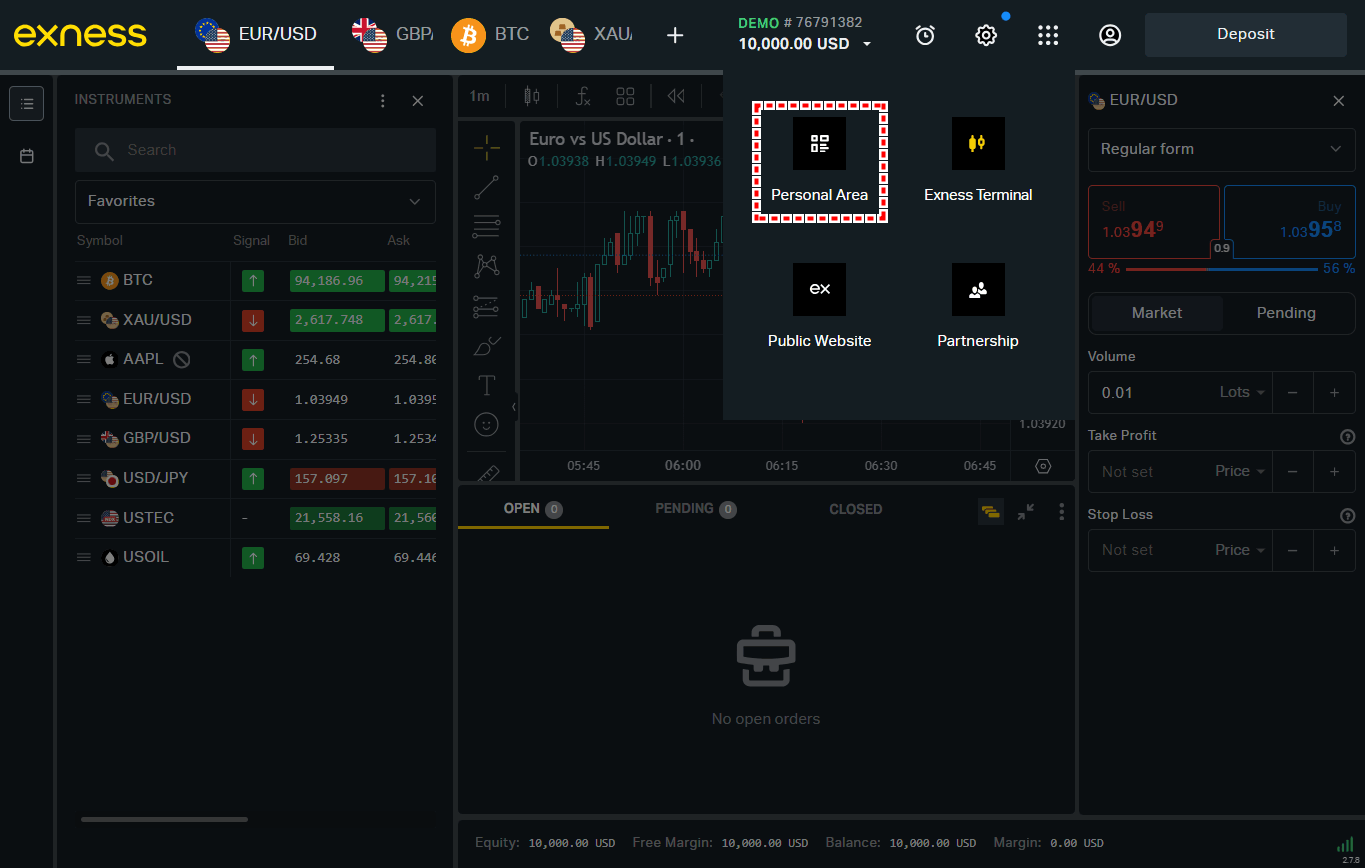This screenshot has height=868, width=1365.
Task: Select the text annotation tool
Action: 487,385
